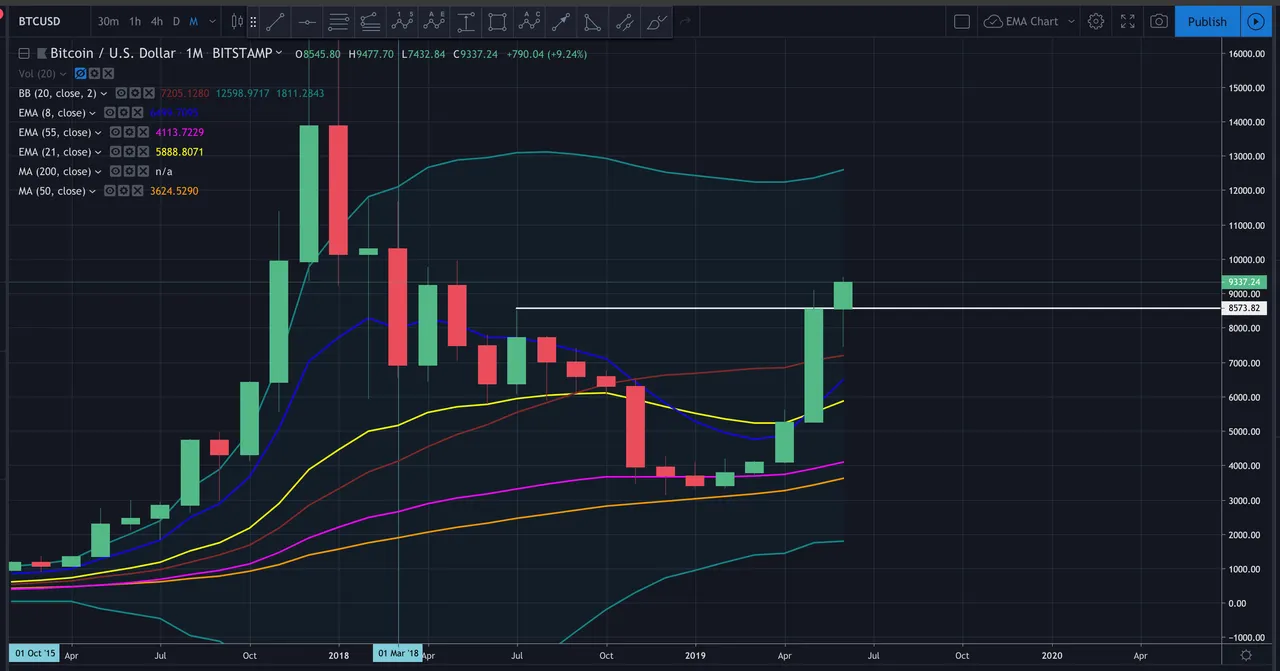Image resolution: width=1280 pixels, height=671 pixels.
Task: Open the EMA (21, close) indicator dropdown
Action: point(97,151)
